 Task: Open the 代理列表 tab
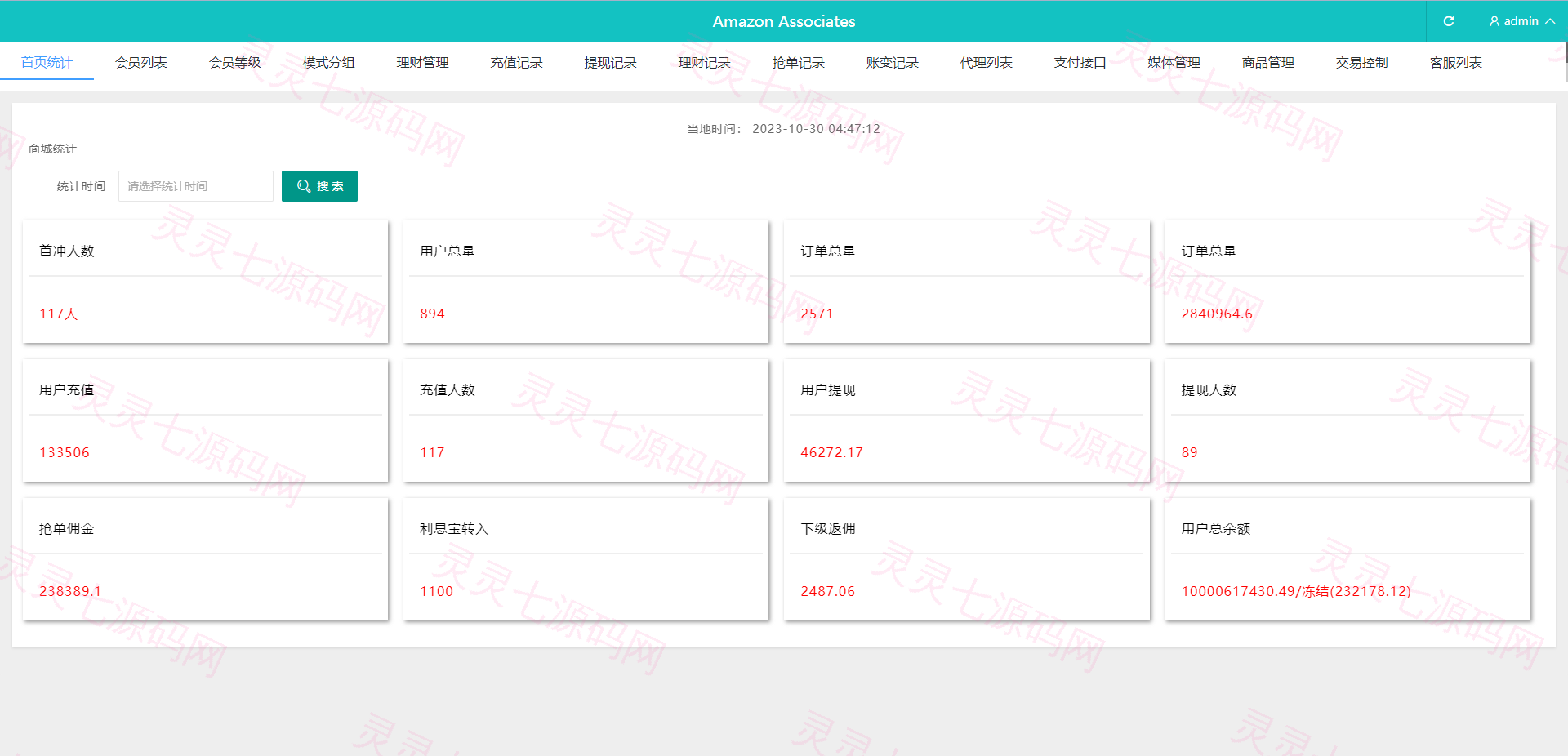[986, 62]
